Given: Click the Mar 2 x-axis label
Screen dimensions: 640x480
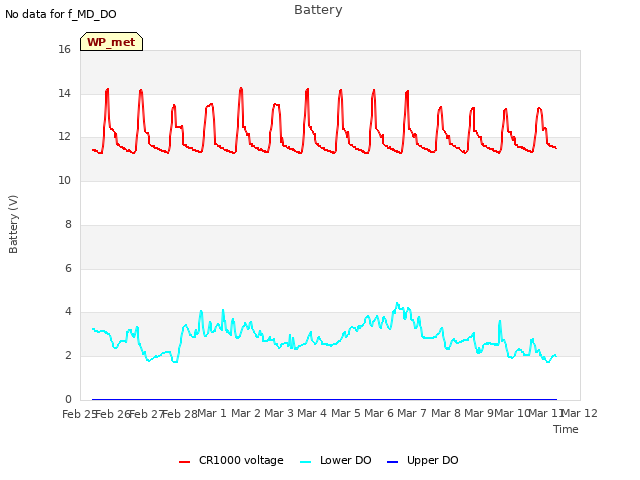Looking at the screenshot, I should [246, 413].
